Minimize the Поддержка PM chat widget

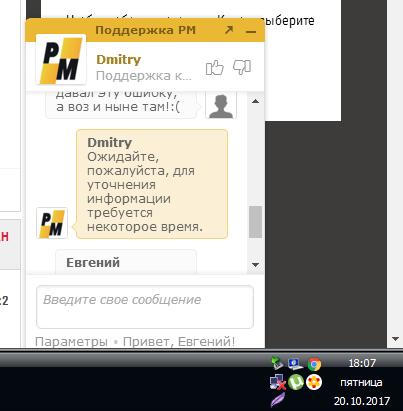(251, 32)
